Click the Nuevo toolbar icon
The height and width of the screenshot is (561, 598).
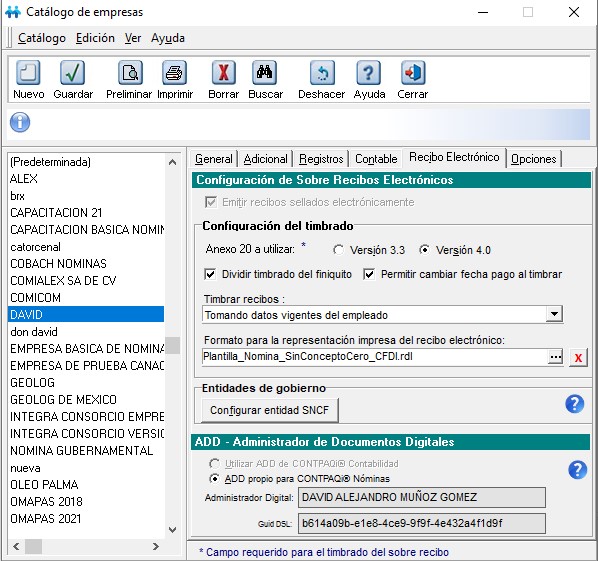[x=28, y=72]
